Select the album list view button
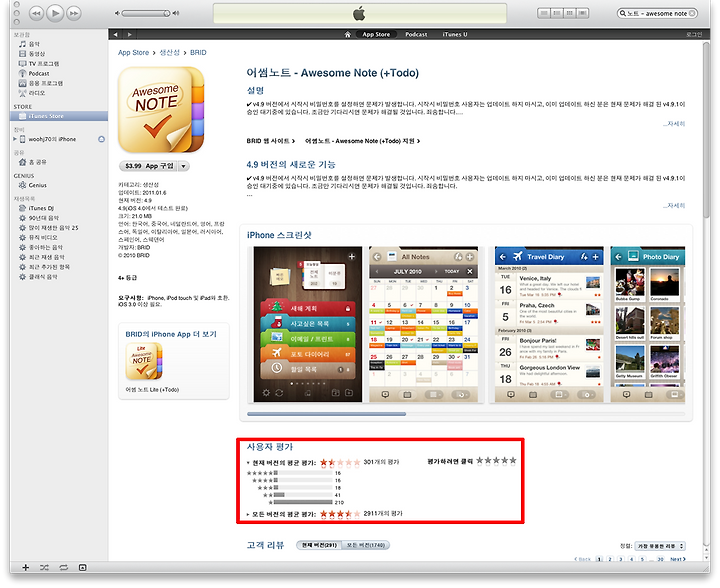Viewport: 720px width, 588px height. (557, 13)
